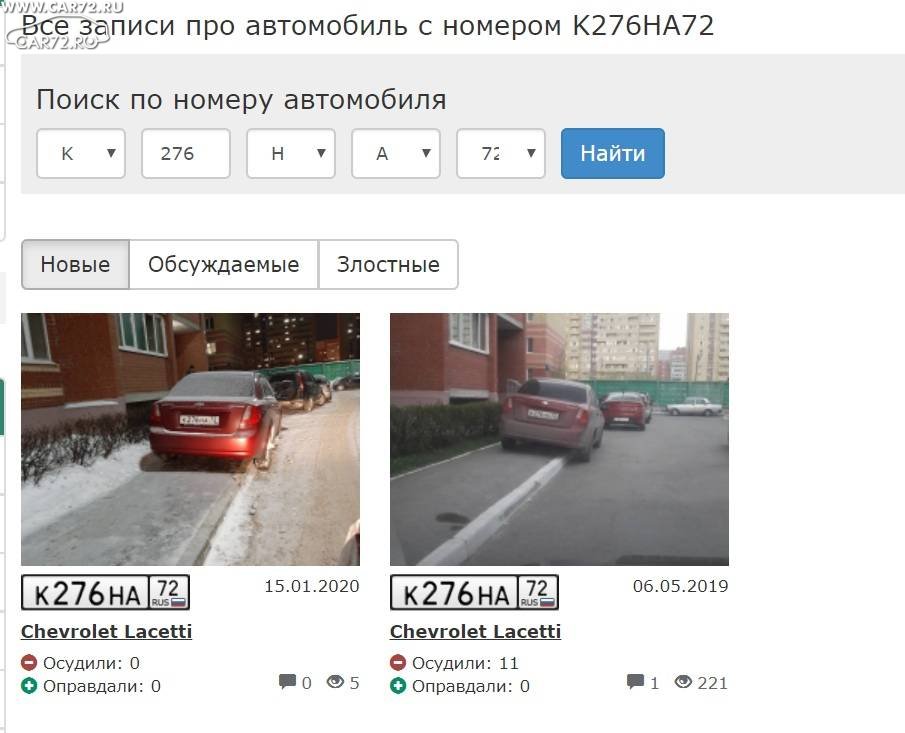Viewport: 905px width, 733px height.
Task: Click the green plus icon on 06.05.2019 record
Action: click(x=398, y=686)
